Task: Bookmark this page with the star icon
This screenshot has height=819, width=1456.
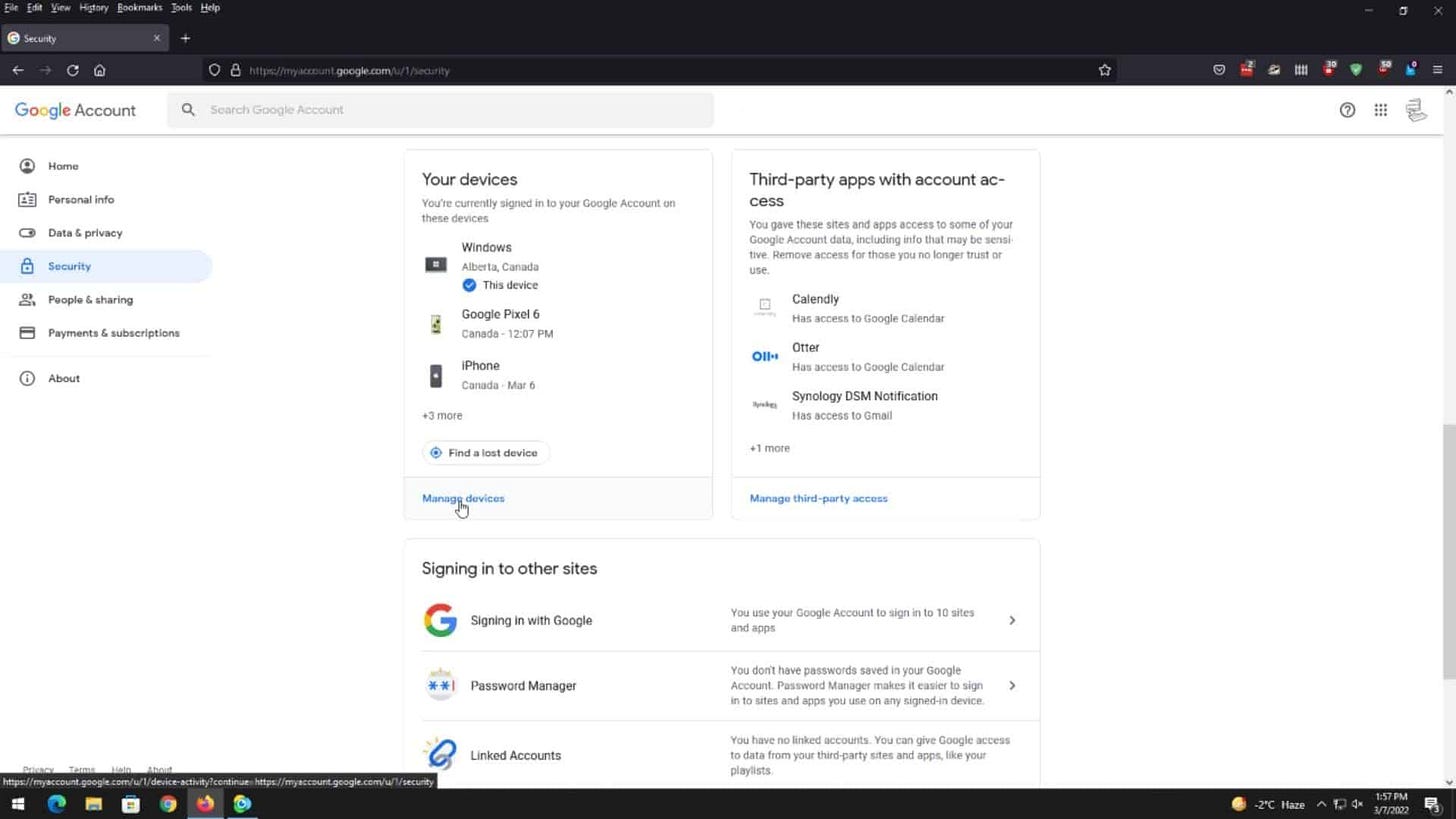Action: 1105,70
